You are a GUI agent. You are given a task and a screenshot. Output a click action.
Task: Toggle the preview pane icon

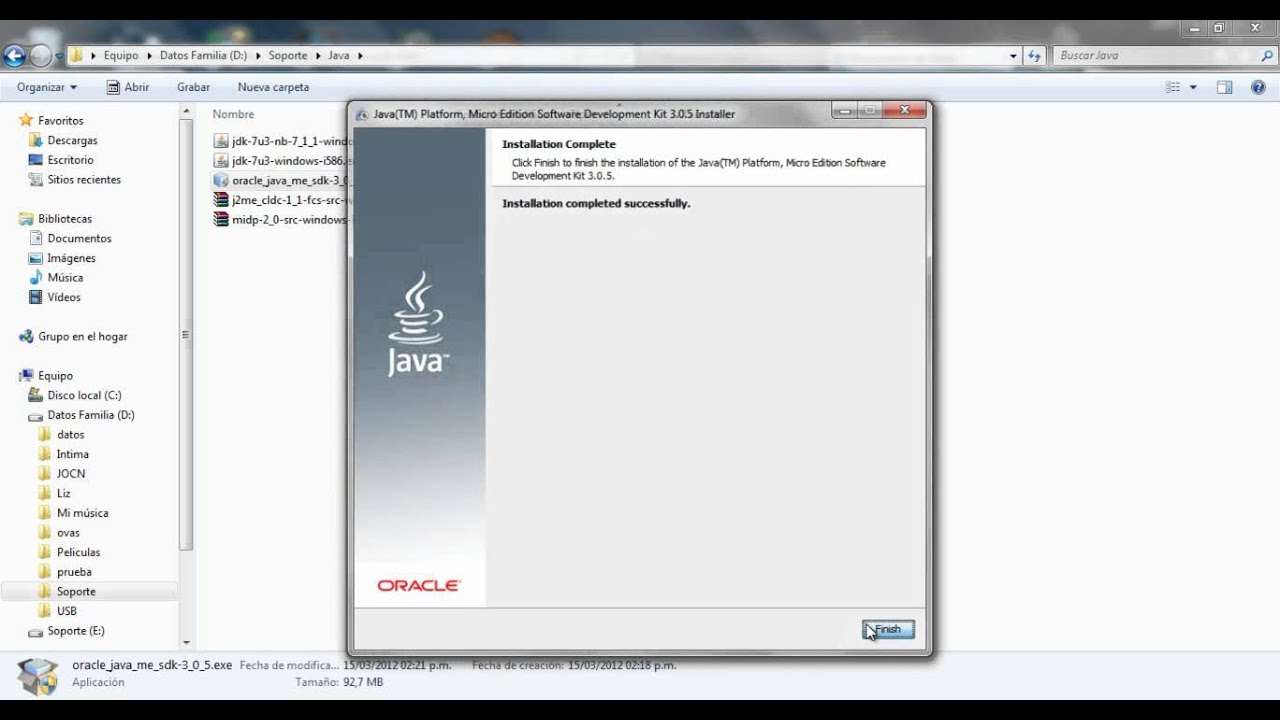click(x=1224, y=87)
